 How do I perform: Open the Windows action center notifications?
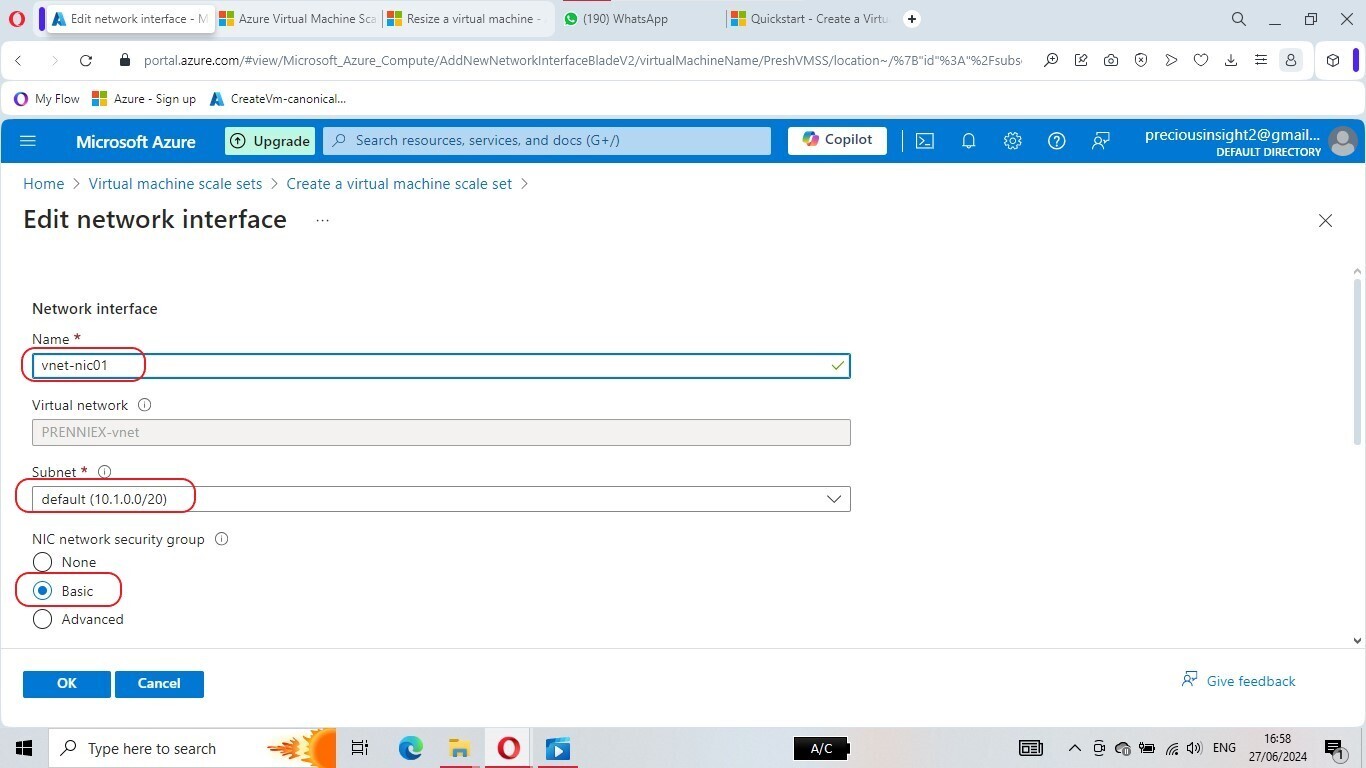(x=1334, y=748)
